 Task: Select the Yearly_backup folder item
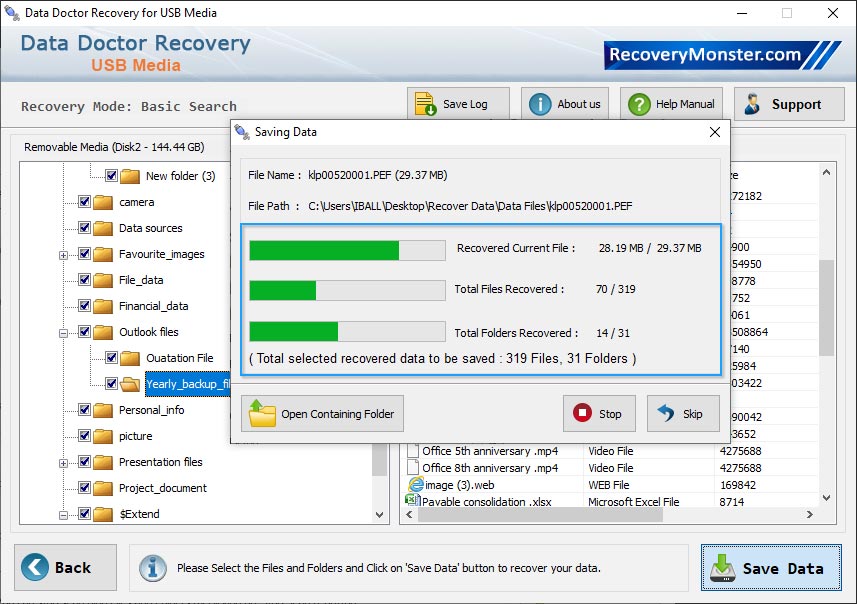[x=185, y=383]
